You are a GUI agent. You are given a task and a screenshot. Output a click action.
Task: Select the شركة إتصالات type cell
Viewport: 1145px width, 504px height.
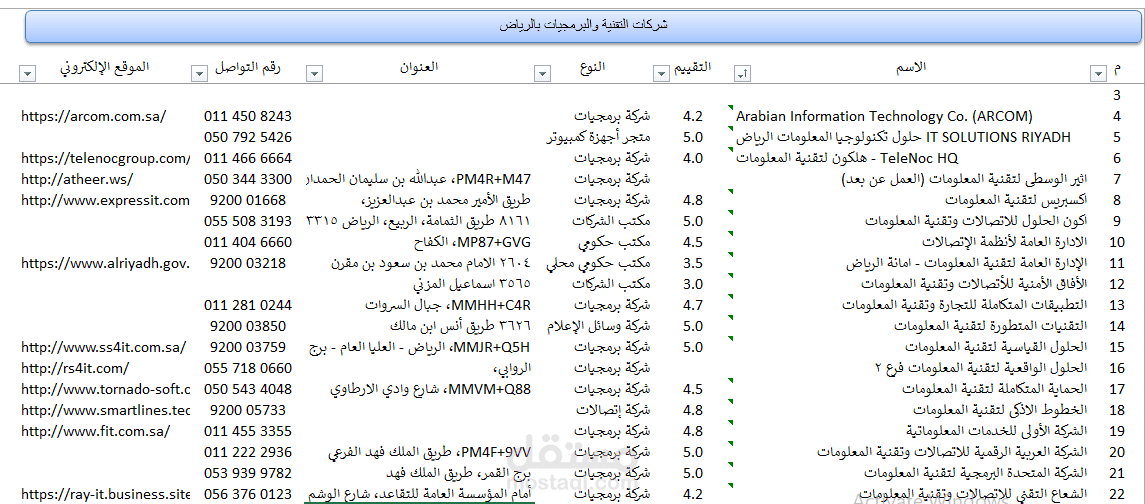pyautogui.click(x=615, y=411)
